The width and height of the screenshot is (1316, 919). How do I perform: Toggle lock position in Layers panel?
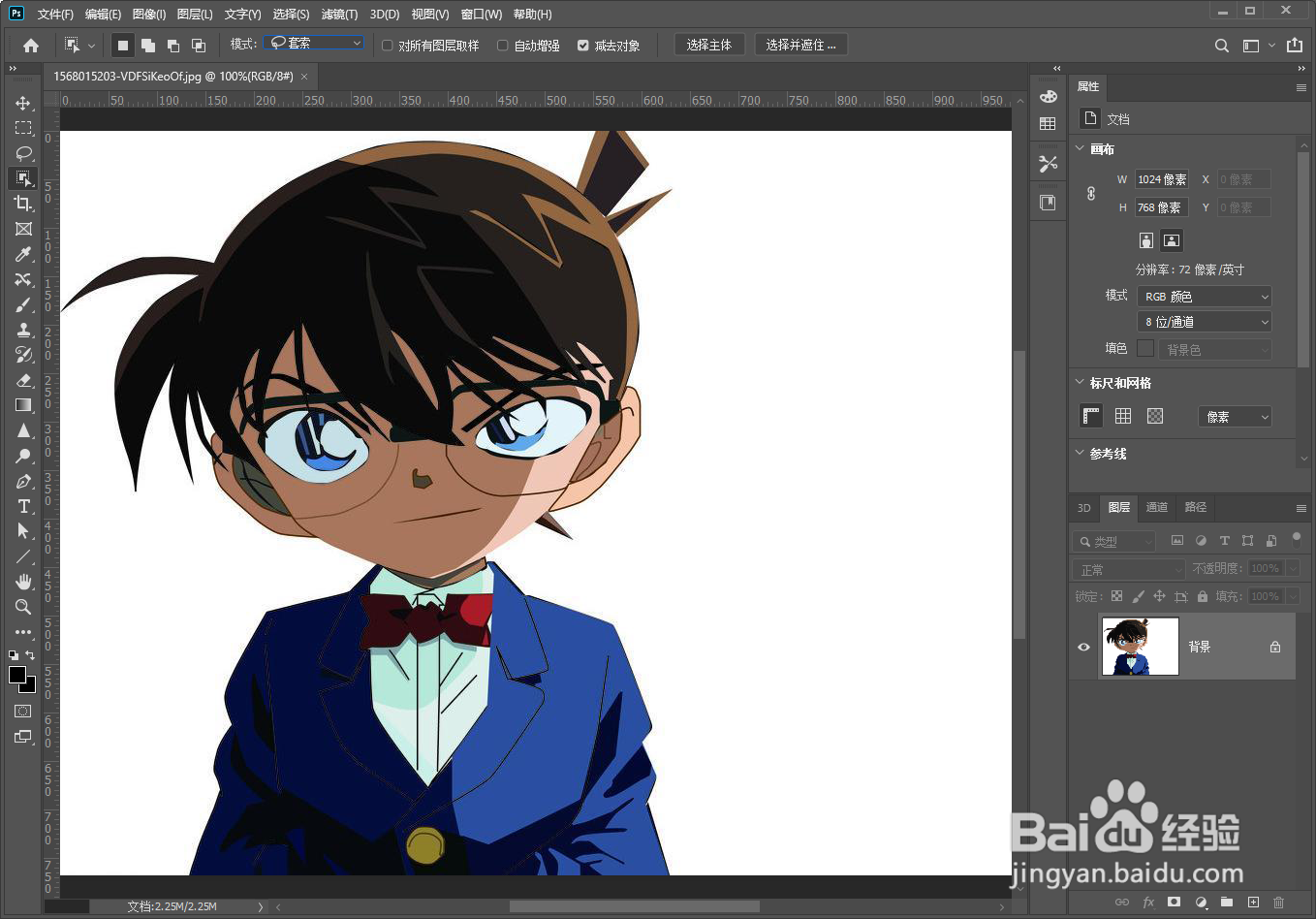point(1159,596)
